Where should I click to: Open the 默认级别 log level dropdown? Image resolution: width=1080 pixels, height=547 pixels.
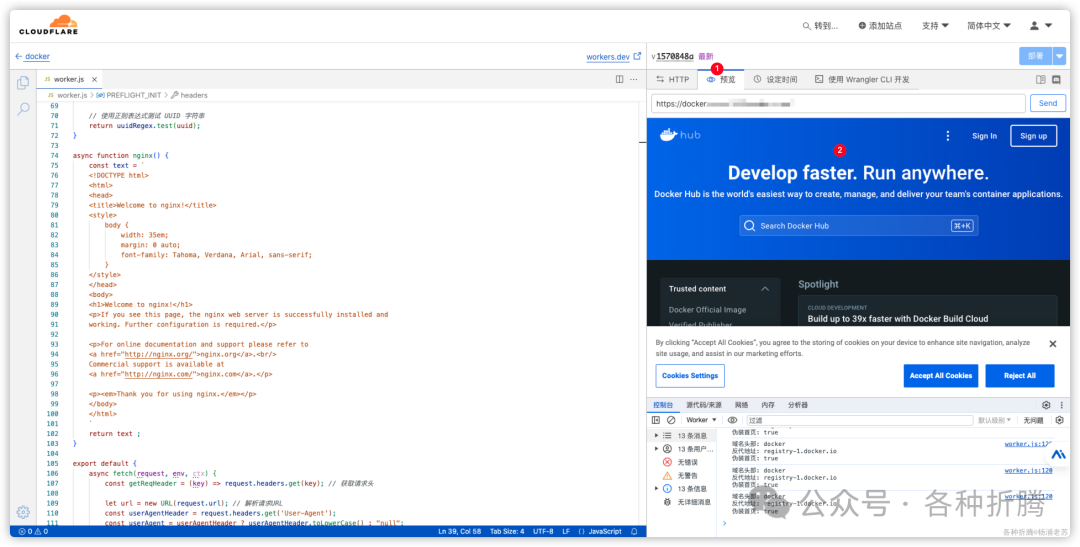click(995, 420)
